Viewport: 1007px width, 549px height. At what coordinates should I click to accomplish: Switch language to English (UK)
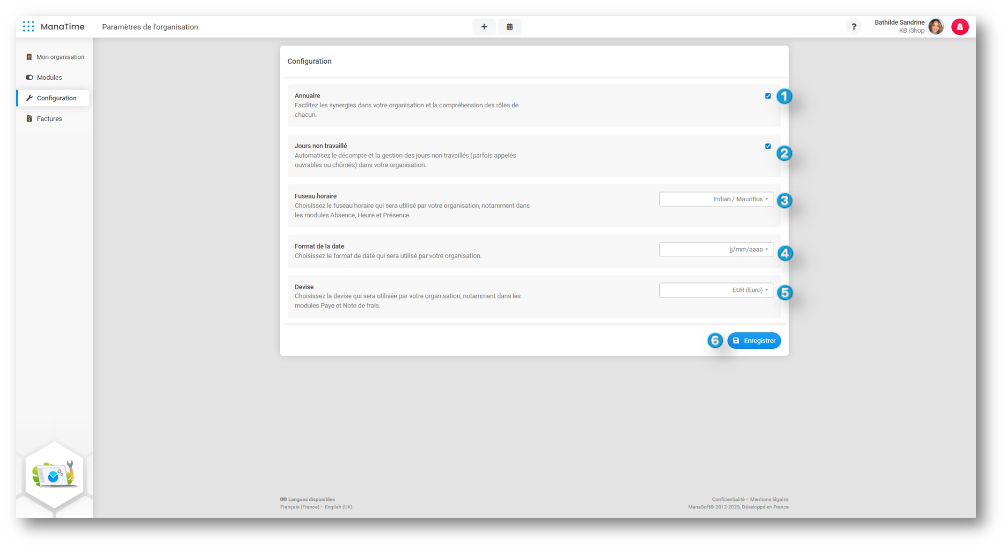coord(338,507)
